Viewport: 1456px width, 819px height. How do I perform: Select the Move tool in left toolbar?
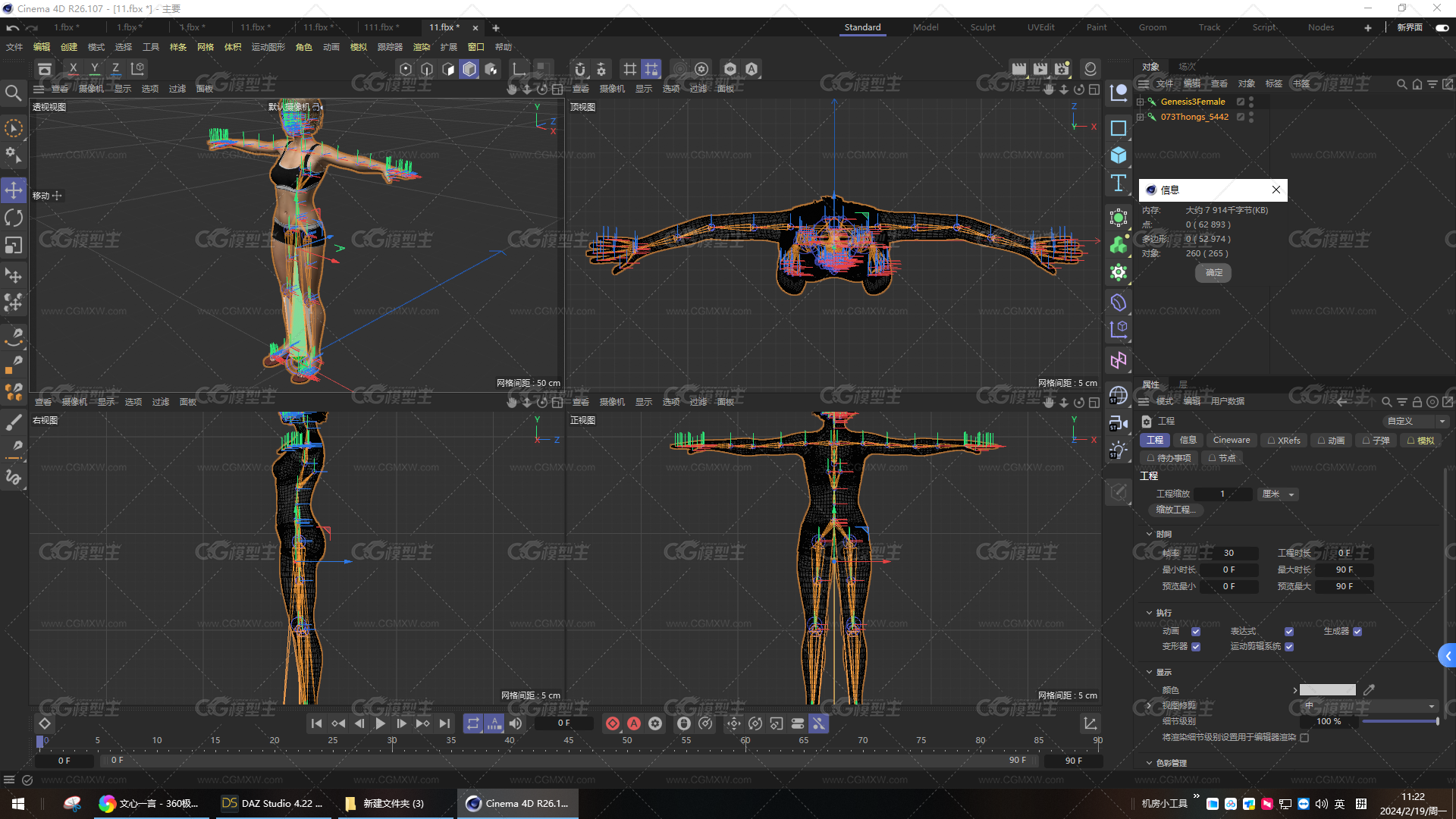(x=14, y=190)
